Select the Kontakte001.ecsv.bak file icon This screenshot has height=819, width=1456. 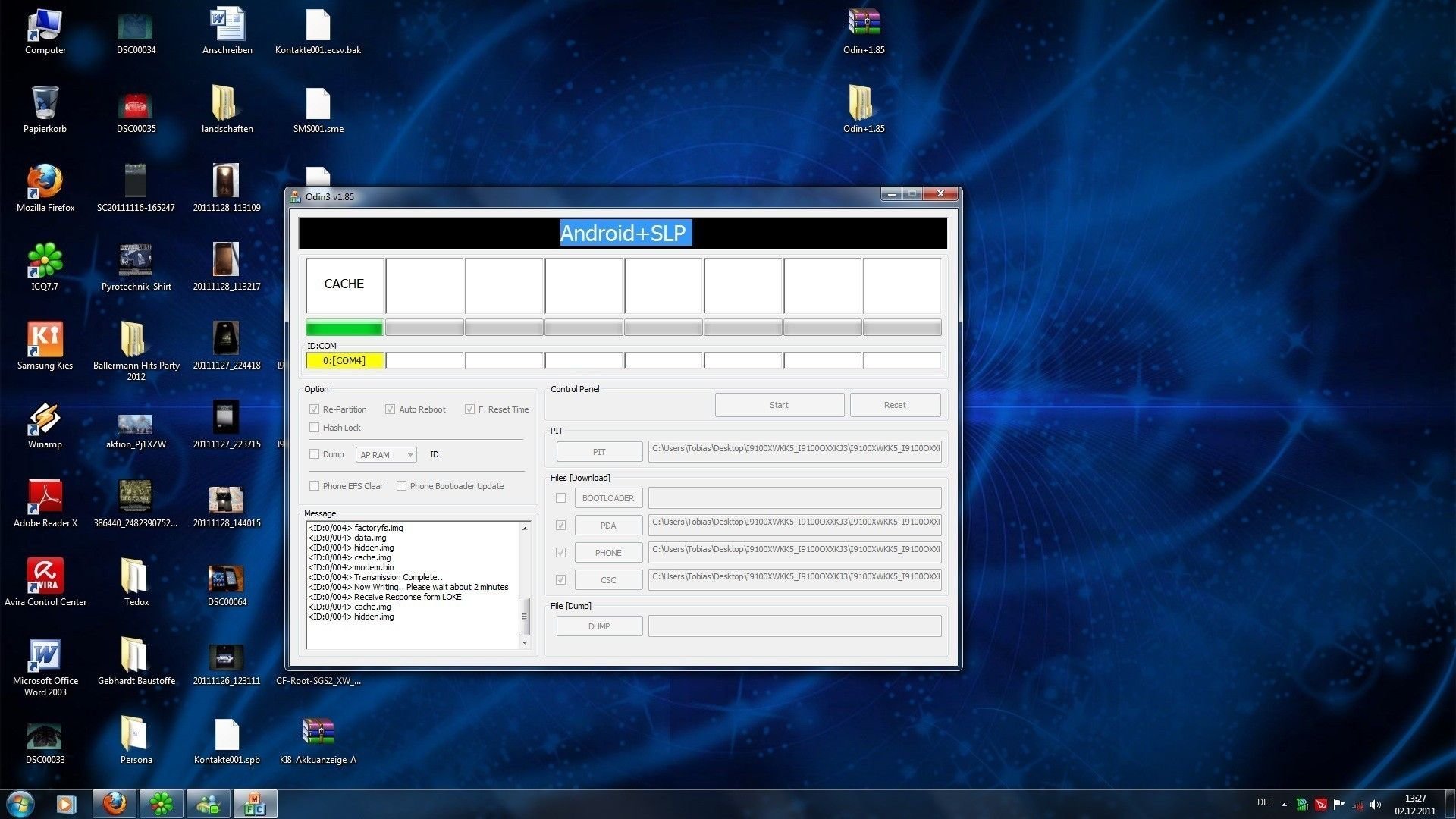[318, 31]
